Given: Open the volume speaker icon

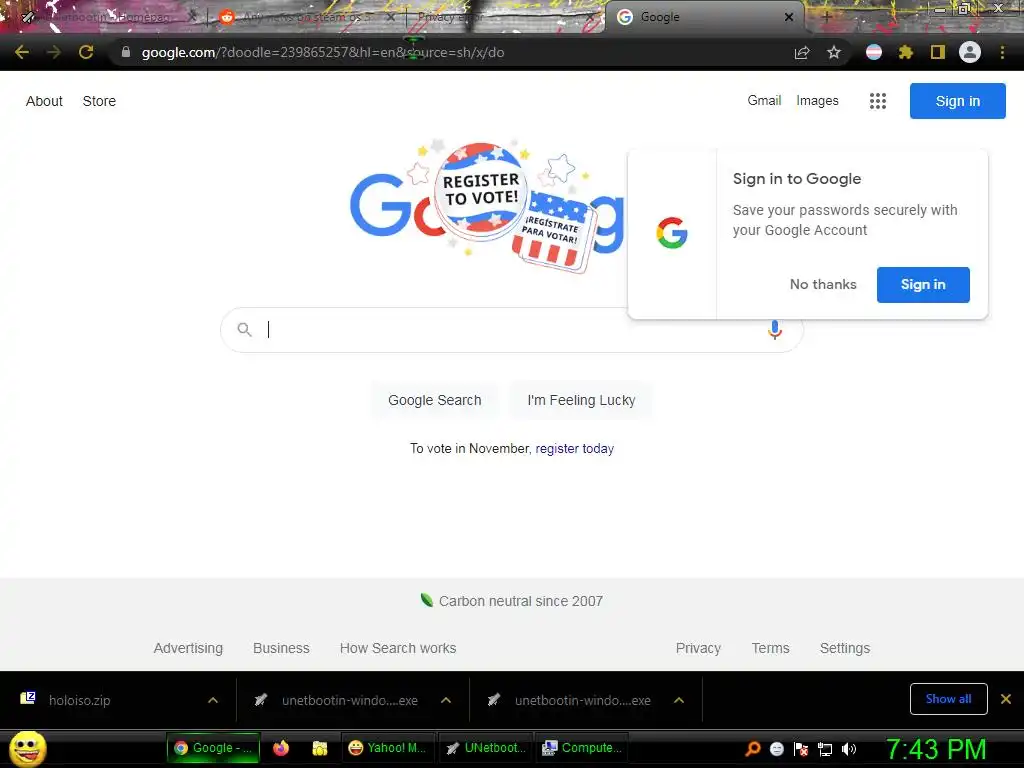Looking at the screenshot, I should (x=849, y=749).
